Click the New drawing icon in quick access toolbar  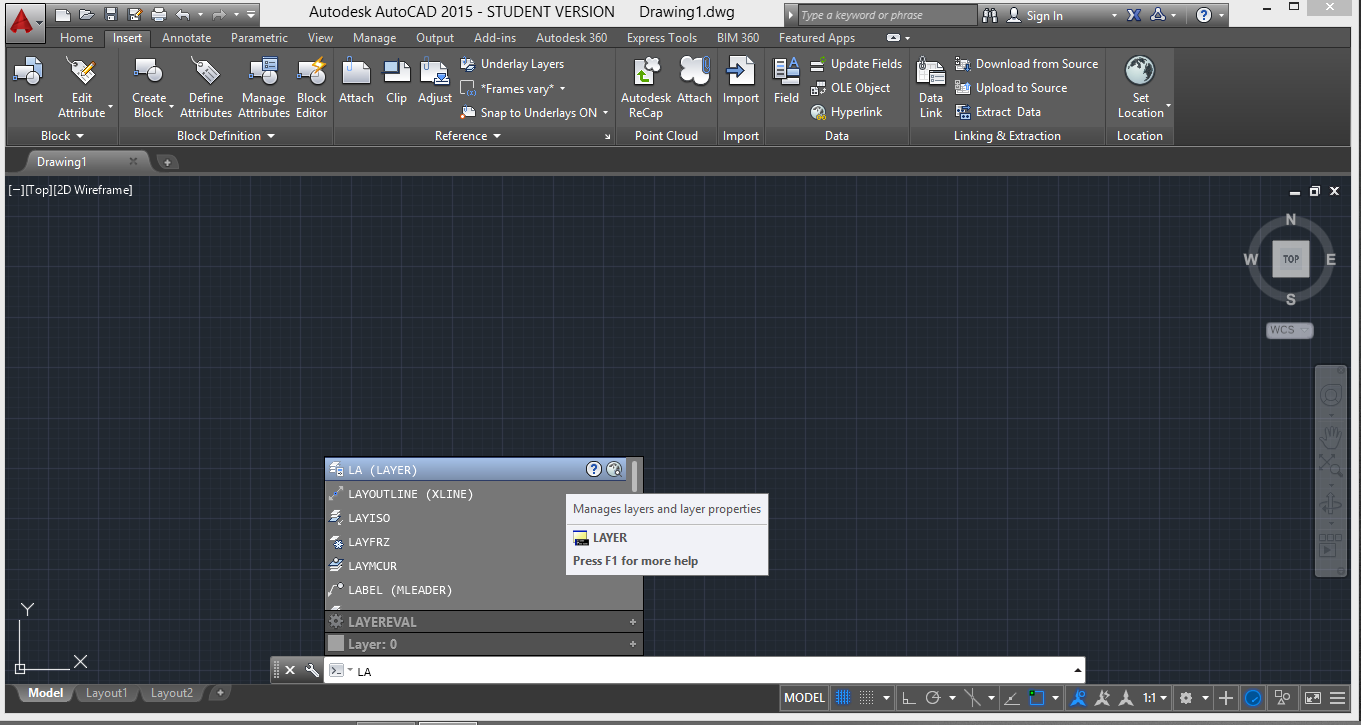tap(63, 14)
